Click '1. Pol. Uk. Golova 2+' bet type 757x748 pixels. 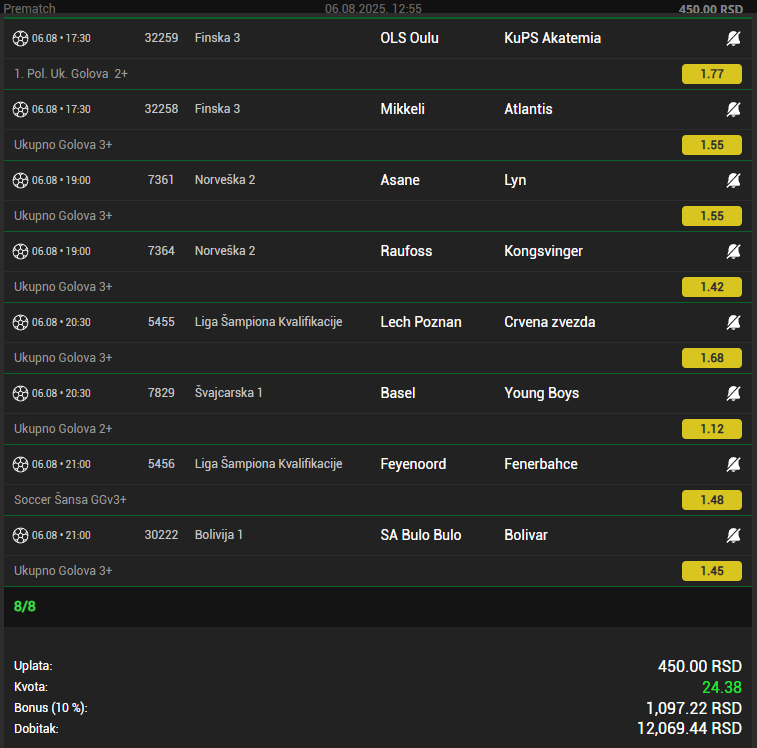[71, 74]
